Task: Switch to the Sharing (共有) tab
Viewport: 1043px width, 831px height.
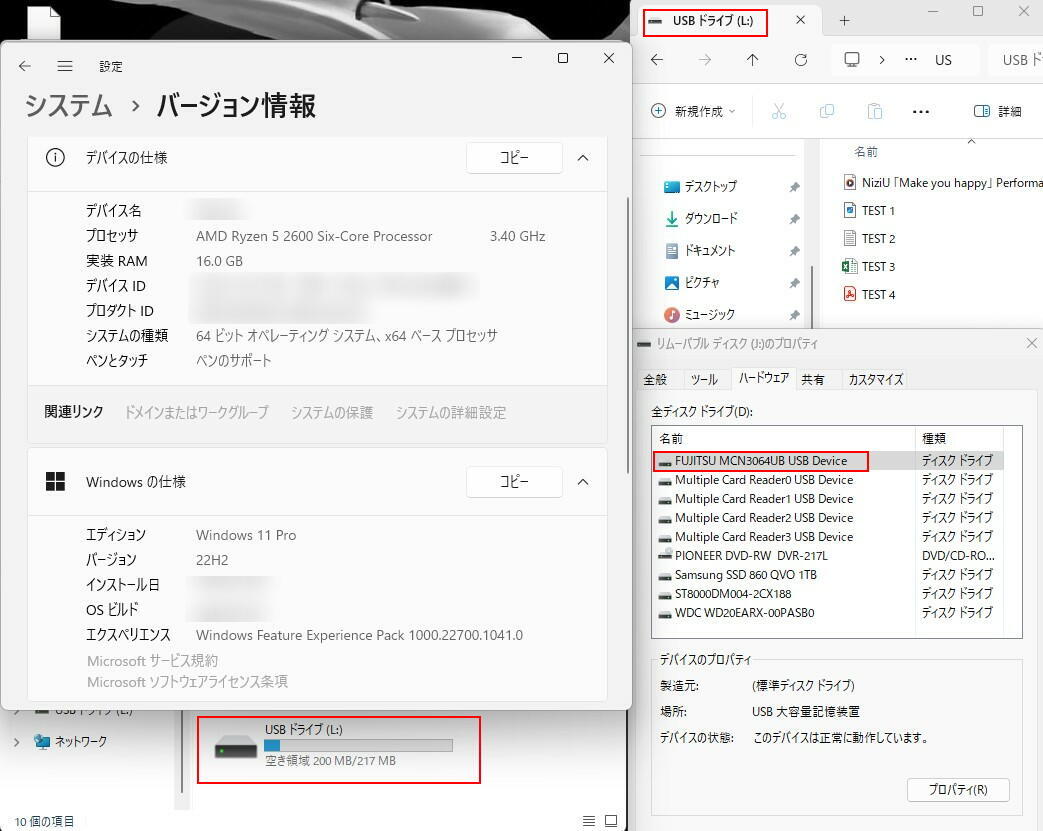Action: (813, 379)
